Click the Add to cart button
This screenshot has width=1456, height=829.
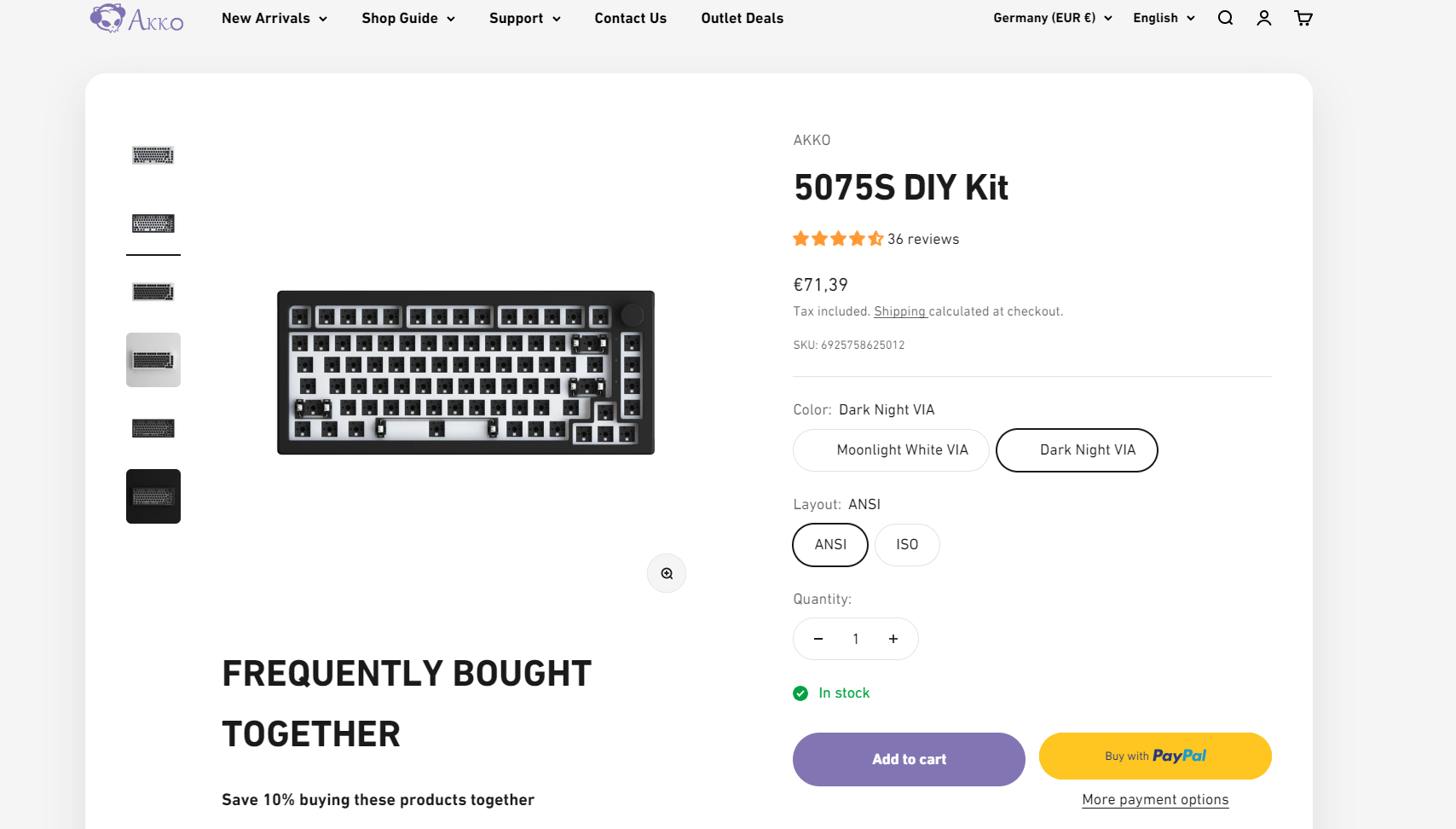(x=909, y=759)
